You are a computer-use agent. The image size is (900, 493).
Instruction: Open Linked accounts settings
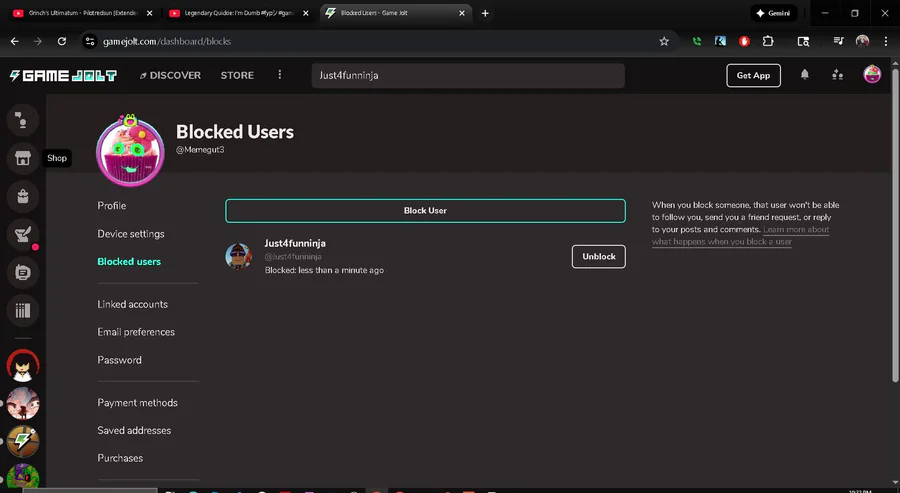click(133, 304)
